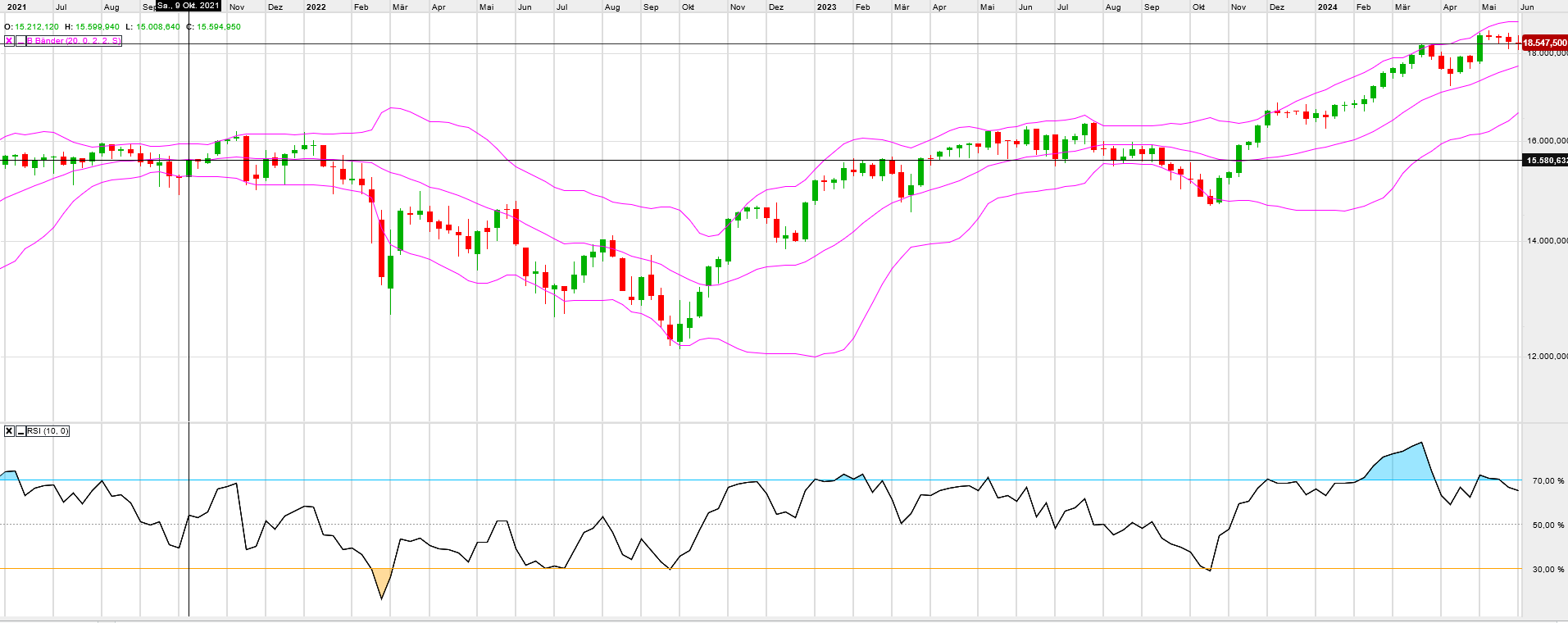Click the Jun month label at the axis end
The image size is (1568, 623).
pyautogui.click(x=1527, y=7)
